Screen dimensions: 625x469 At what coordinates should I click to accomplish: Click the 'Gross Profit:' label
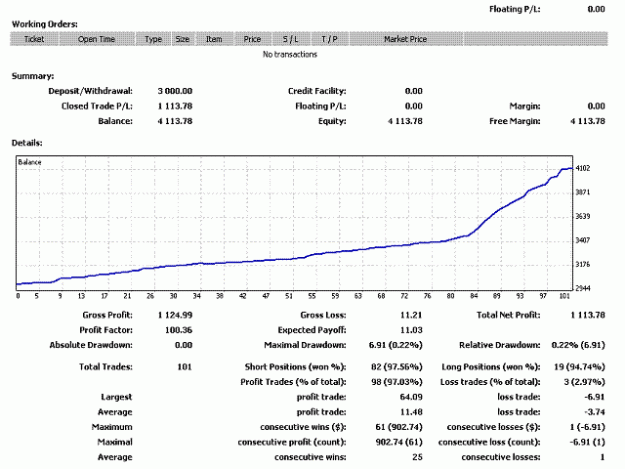pyautogui.click(x=107, y=315)
